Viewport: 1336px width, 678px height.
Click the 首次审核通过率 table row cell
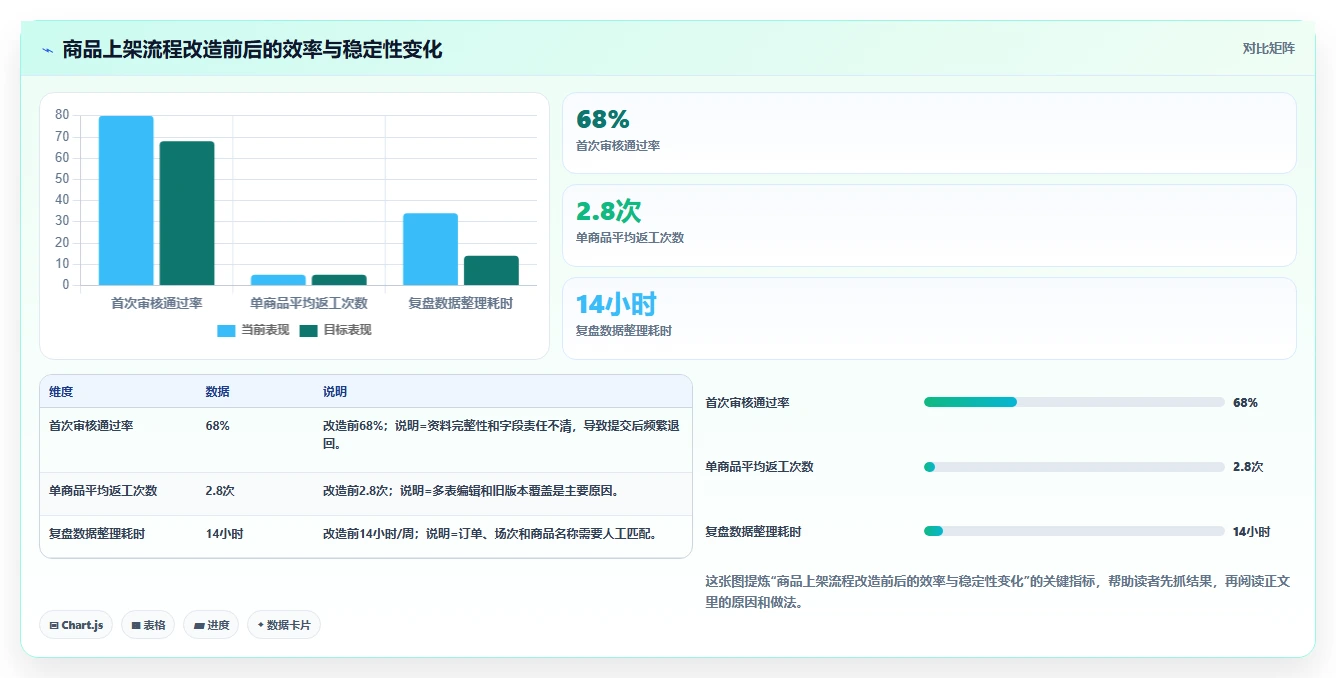[91, 426]
